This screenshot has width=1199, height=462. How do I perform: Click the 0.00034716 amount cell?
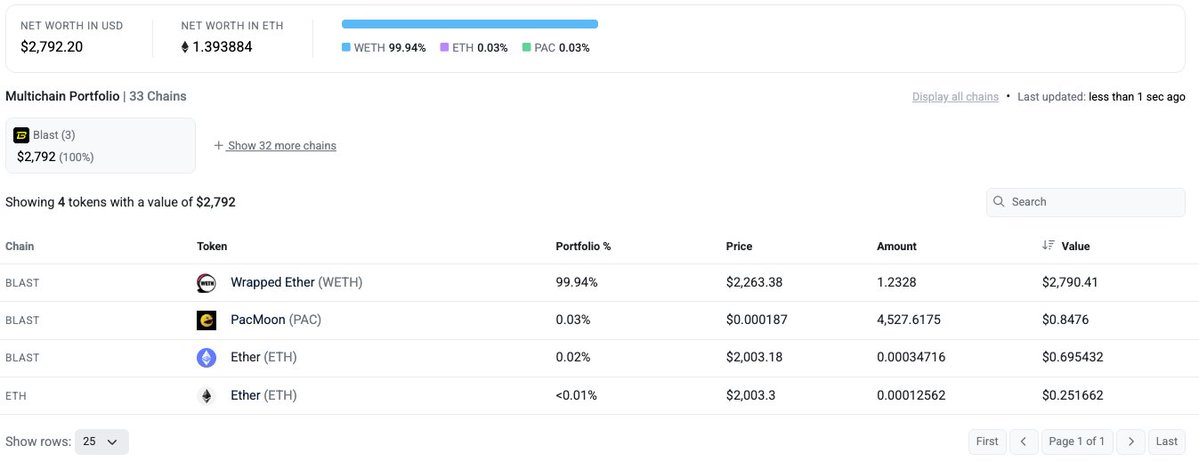[x=911, y=357]
